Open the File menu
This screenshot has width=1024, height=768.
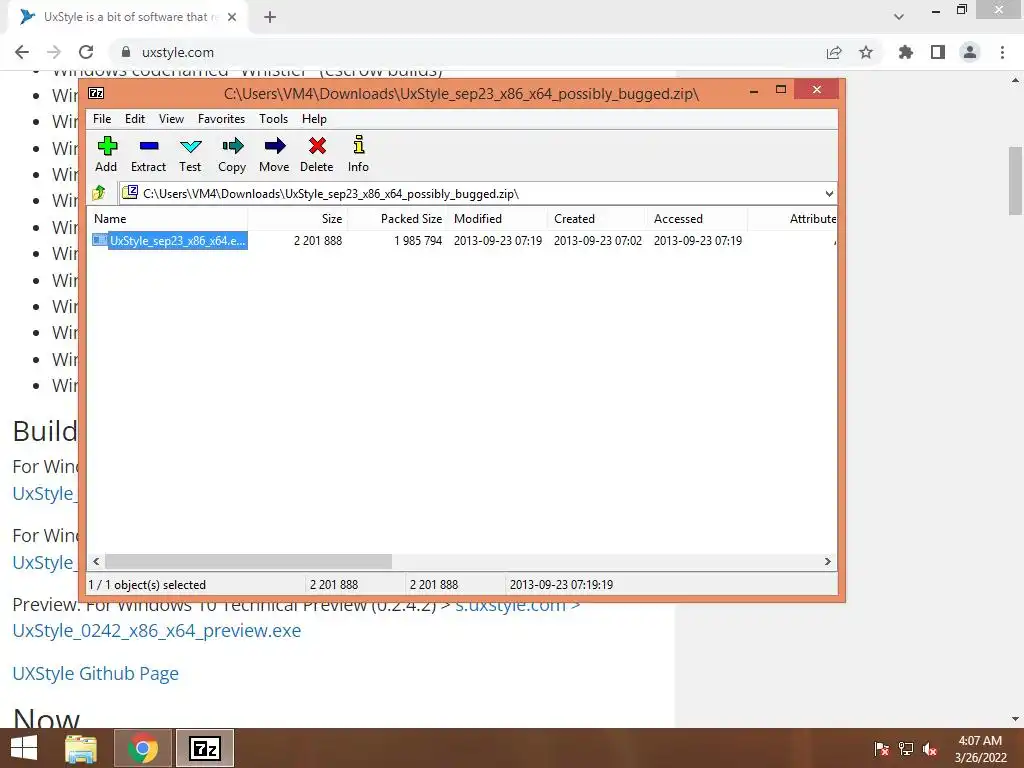click(102, 119)
